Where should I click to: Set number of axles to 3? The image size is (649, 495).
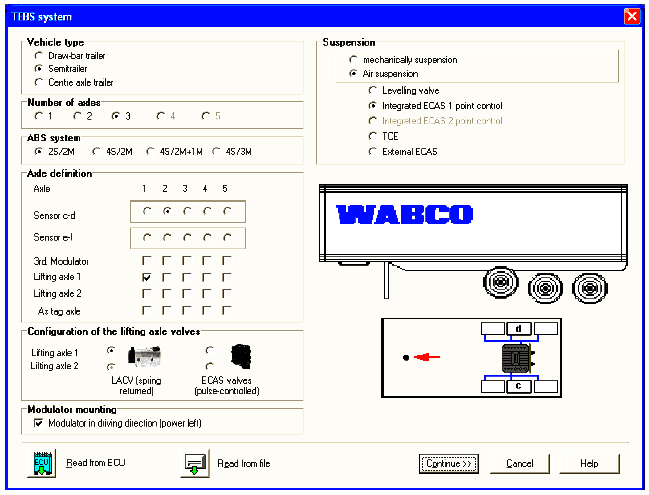tap(115, 116)
